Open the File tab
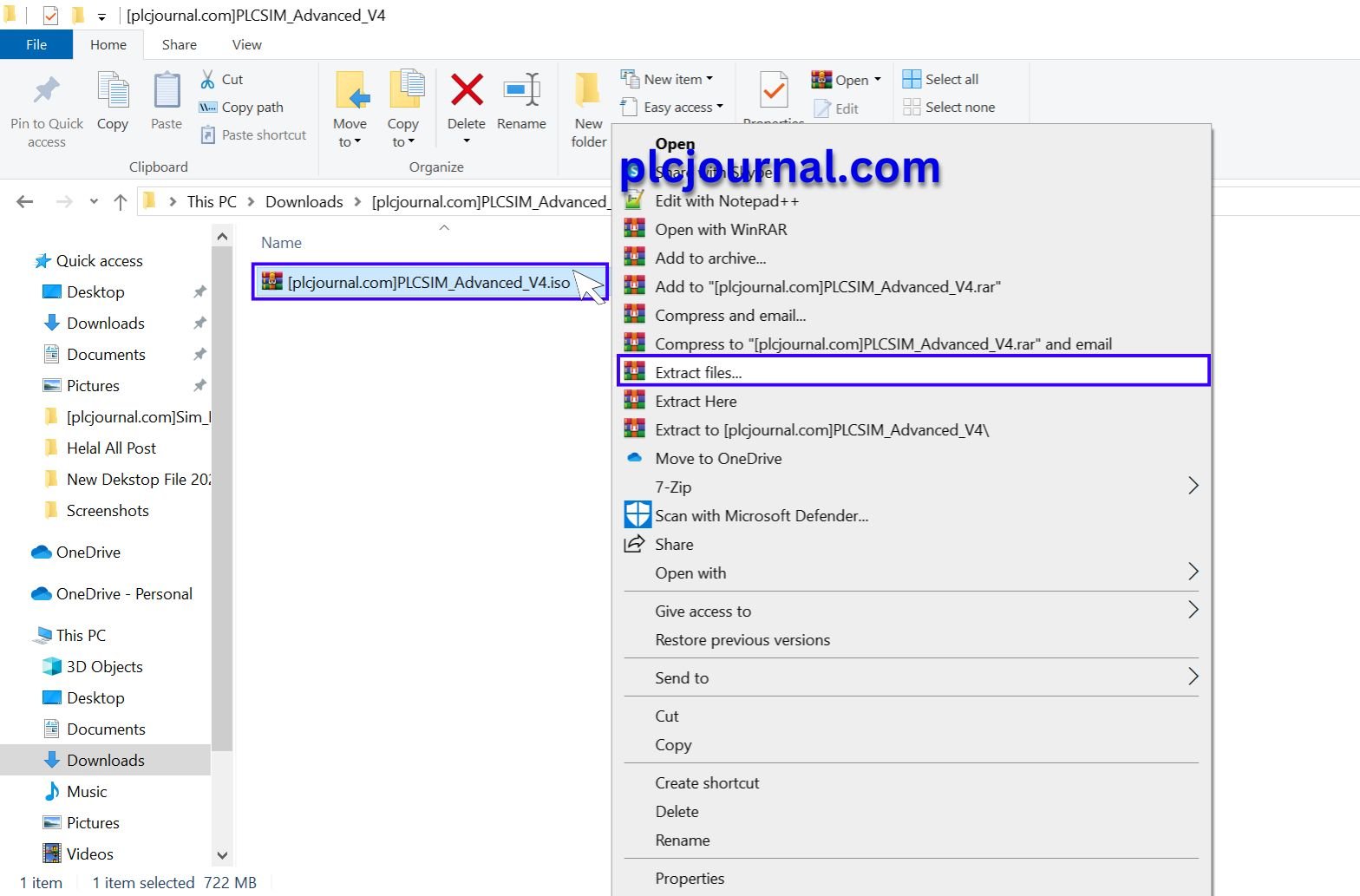The image size is (1360, 896). 36,44
